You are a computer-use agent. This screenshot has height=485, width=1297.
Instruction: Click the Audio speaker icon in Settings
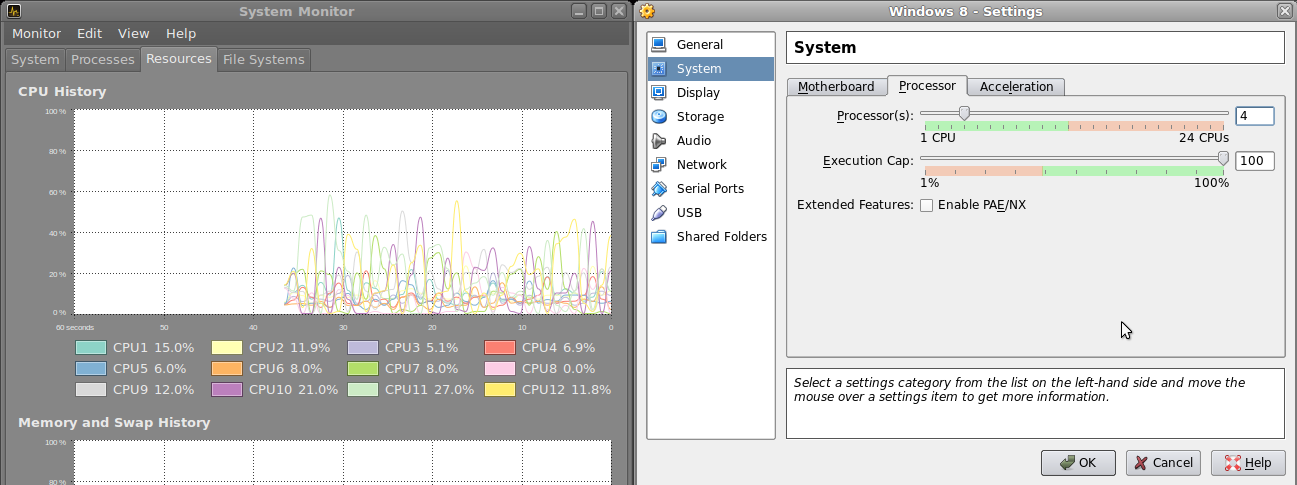(x=658, y=140)
